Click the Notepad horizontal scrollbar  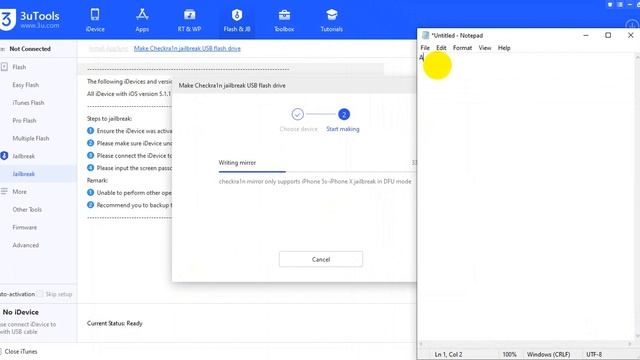point(526,344)
